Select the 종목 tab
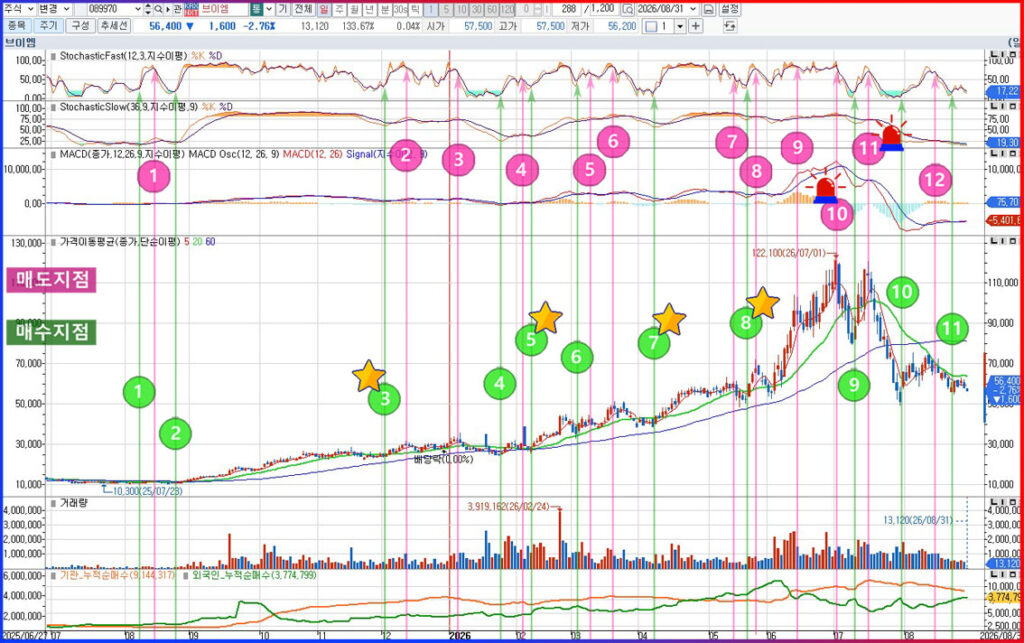 click(x=16, y=26)
